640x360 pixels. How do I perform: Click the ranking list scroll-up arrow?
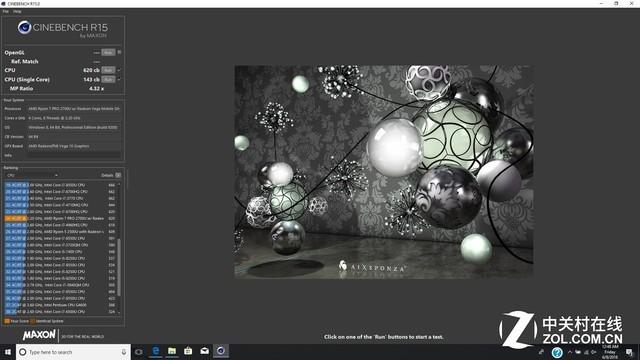(119, 184)
